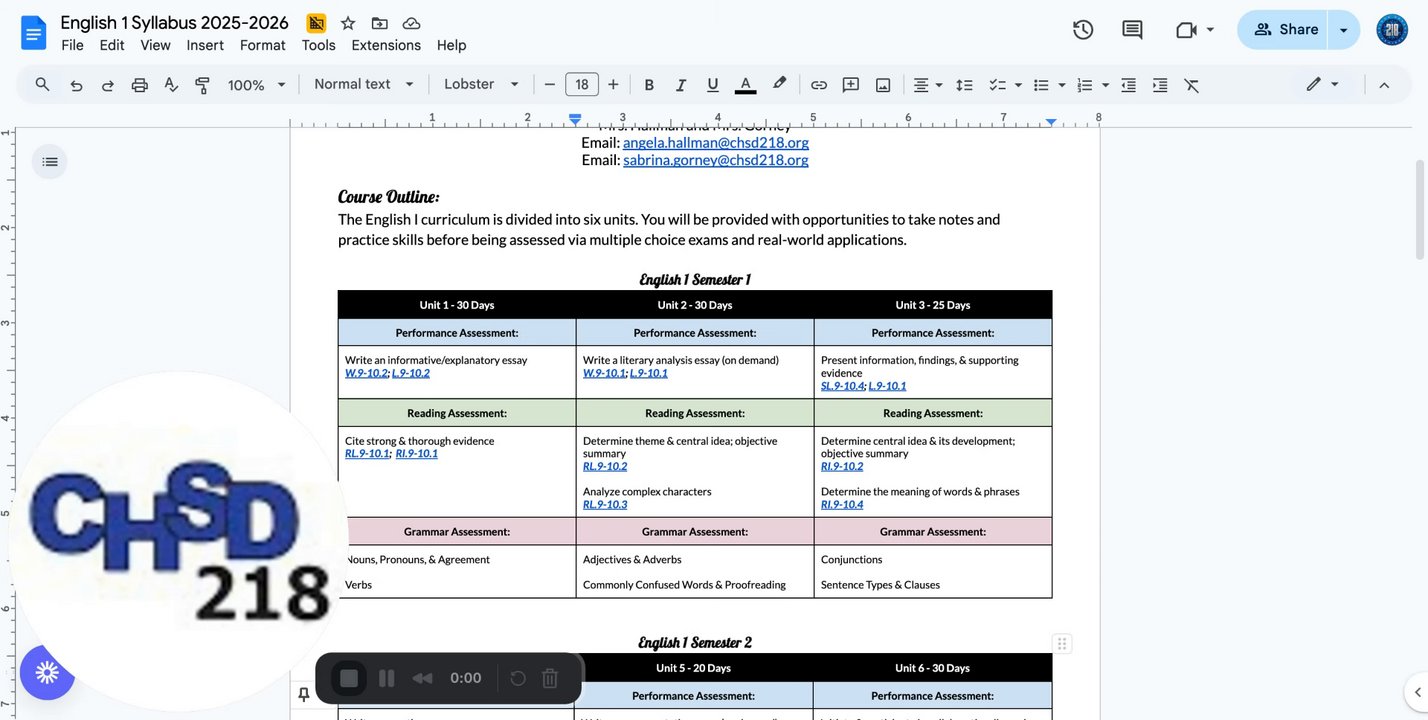Click the Move to folder icon
The height and width of the screenshot is (720, 1428).
point(380,23)
